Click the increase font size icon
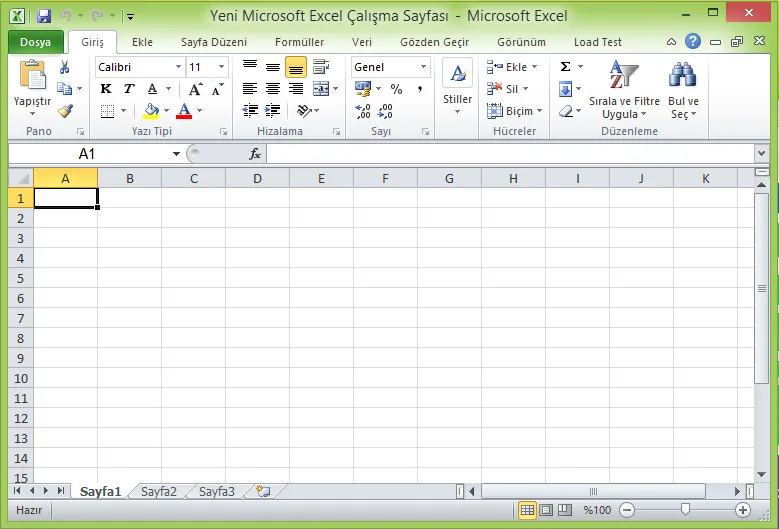This screenshot has height=529, width=779. [x=196, y=89]
